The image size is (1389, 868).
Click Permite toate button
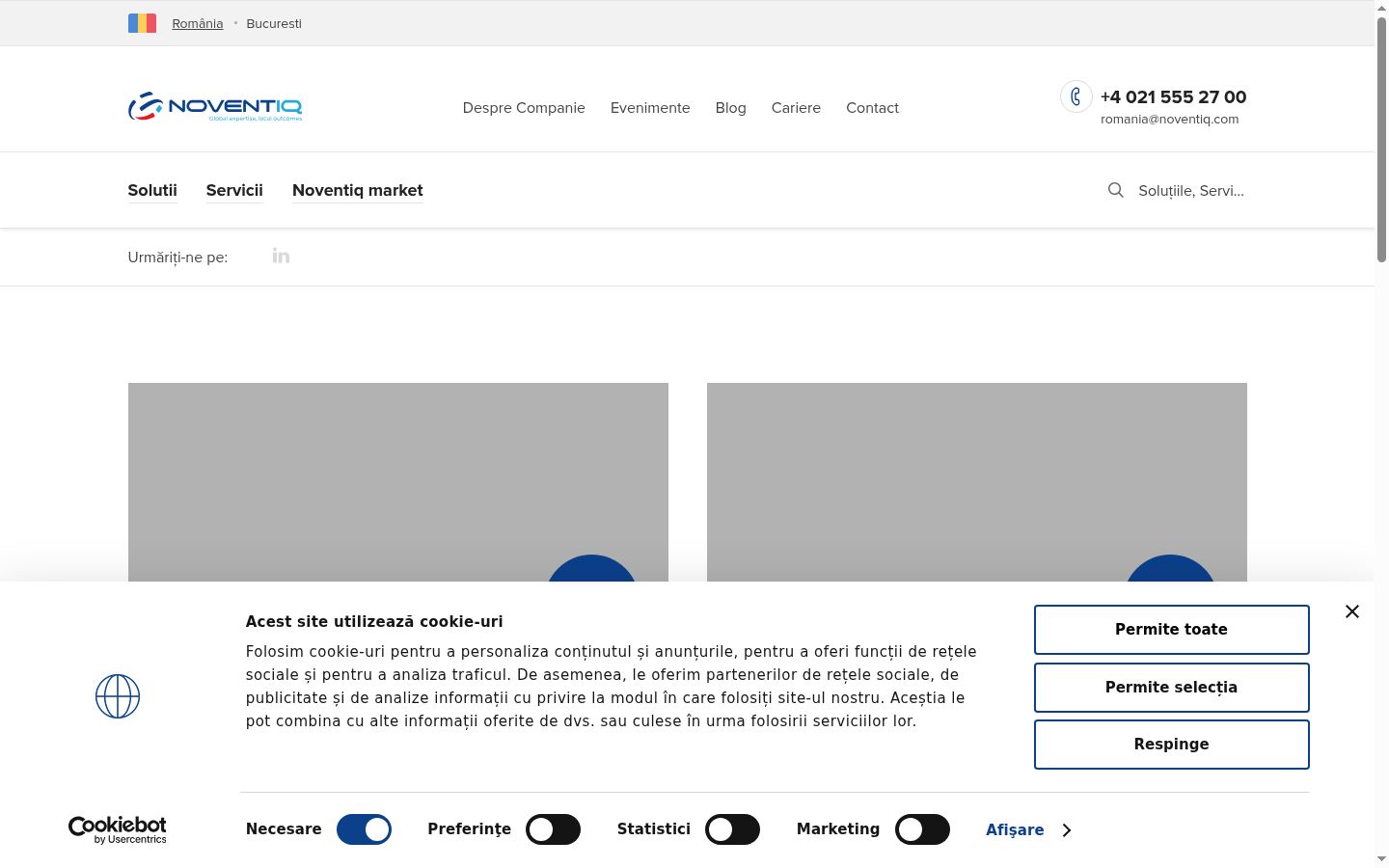[1172, 630]
